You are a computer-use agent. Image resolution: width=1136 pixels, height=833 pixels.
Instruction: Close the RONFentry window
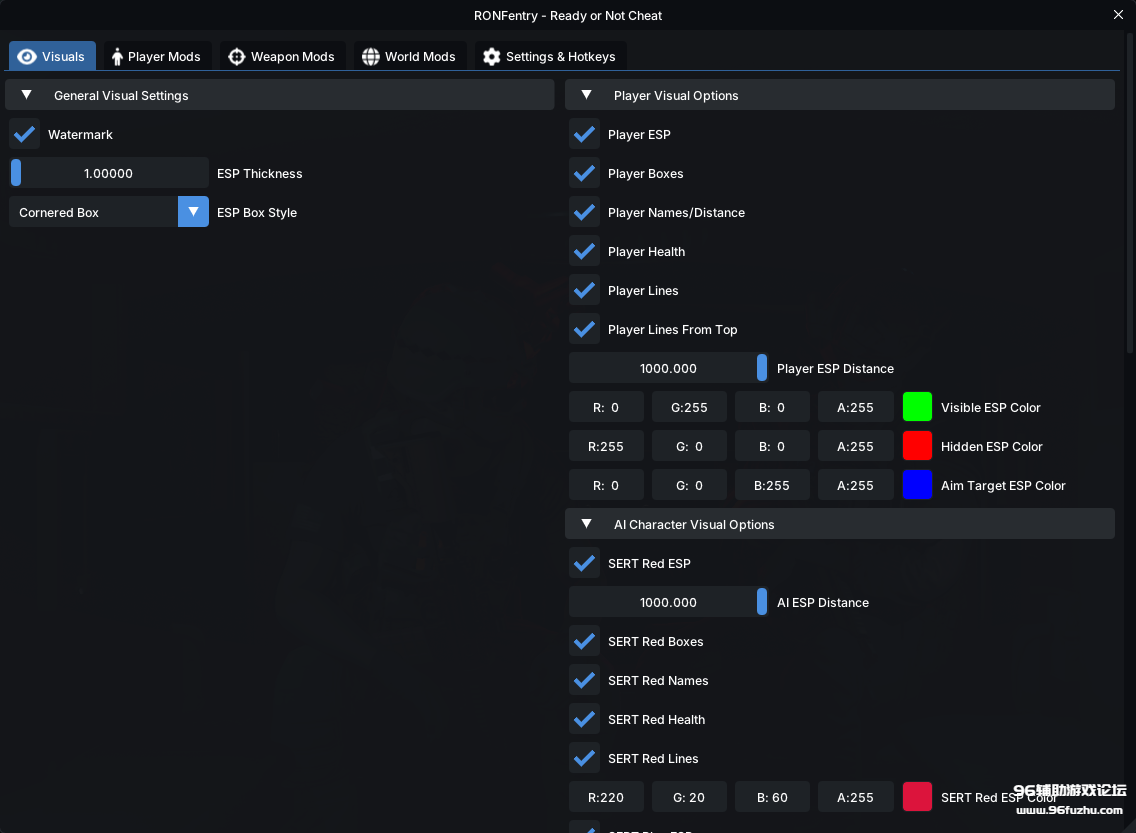tap(1118, 15)
